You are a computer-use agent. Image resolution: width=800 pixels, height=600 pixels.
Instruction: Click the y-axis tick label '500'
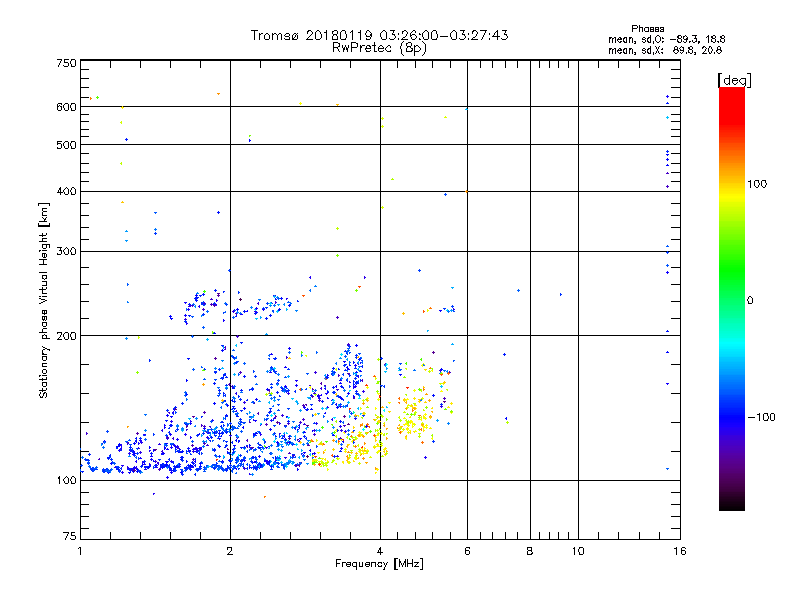[x=66, y=145]
